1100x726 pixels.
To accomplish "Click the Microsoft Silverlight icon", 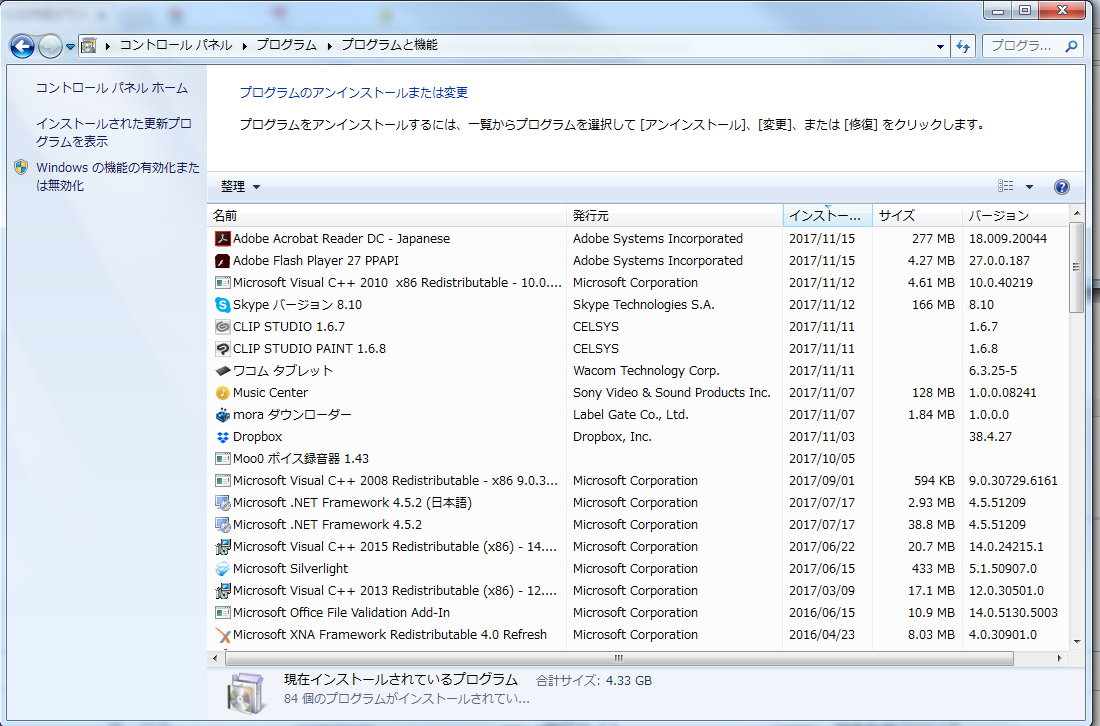I will (223, 569).
